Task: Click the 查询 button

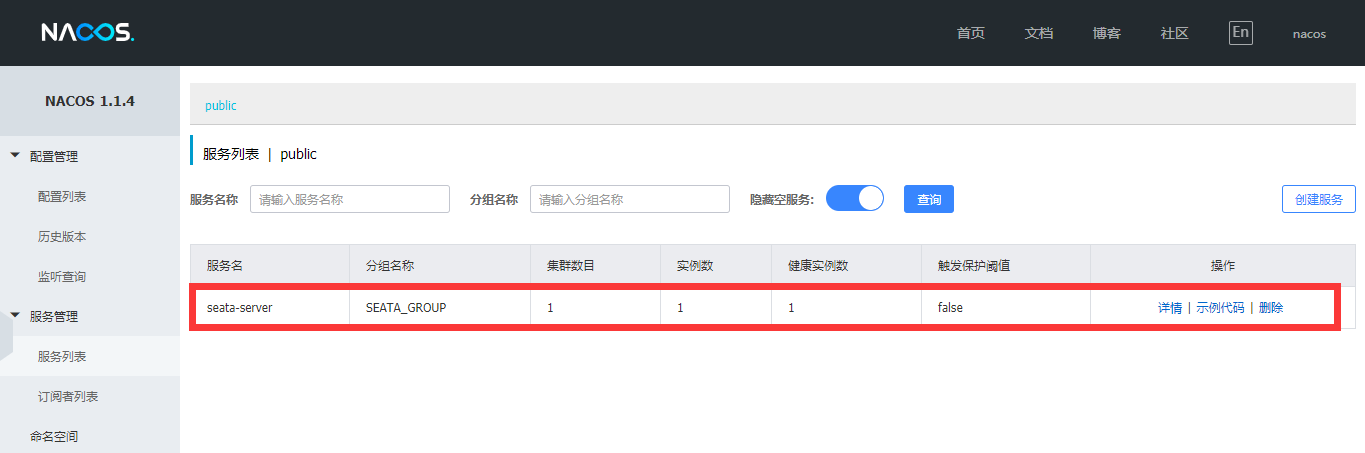Action: (x=928, y=199)
